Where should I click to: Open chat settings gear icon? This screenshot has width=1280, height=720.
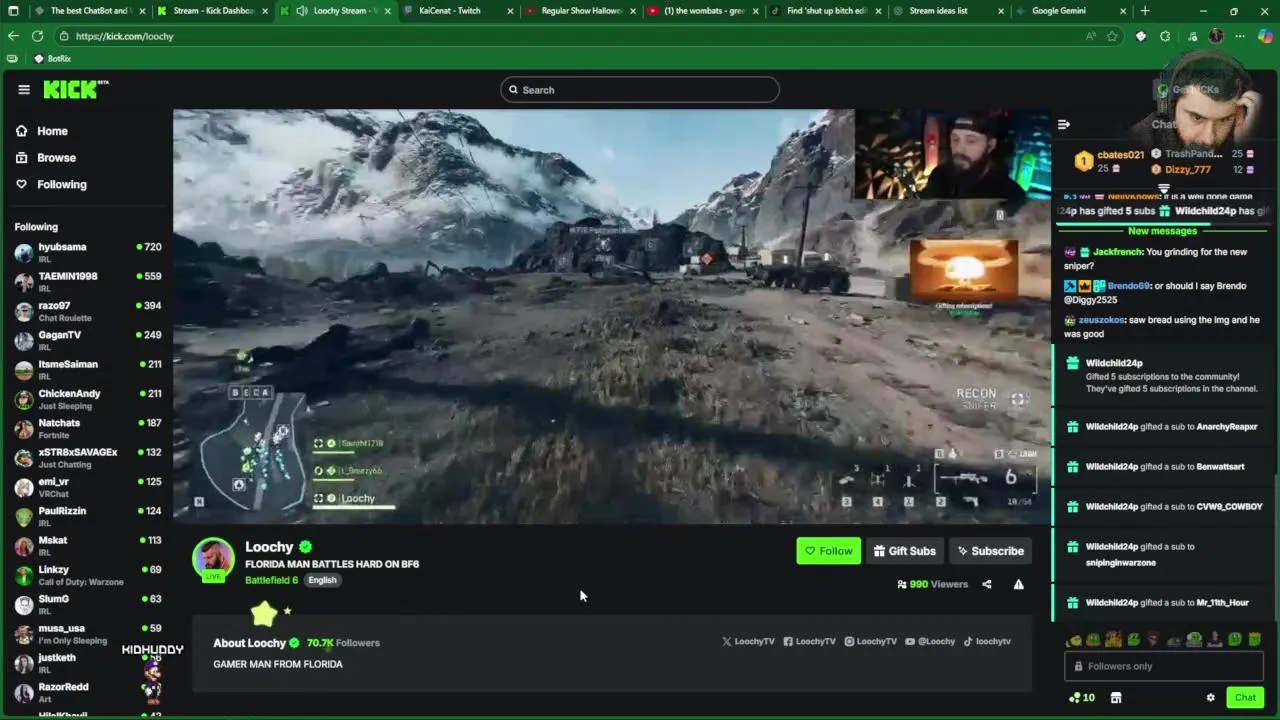[x=1210, y=698]
